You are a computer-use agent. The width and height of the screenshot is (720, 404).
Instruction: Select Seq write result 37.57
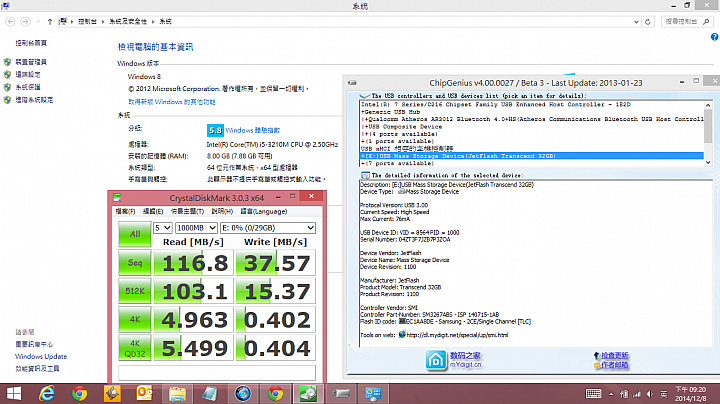coord(276,263)
